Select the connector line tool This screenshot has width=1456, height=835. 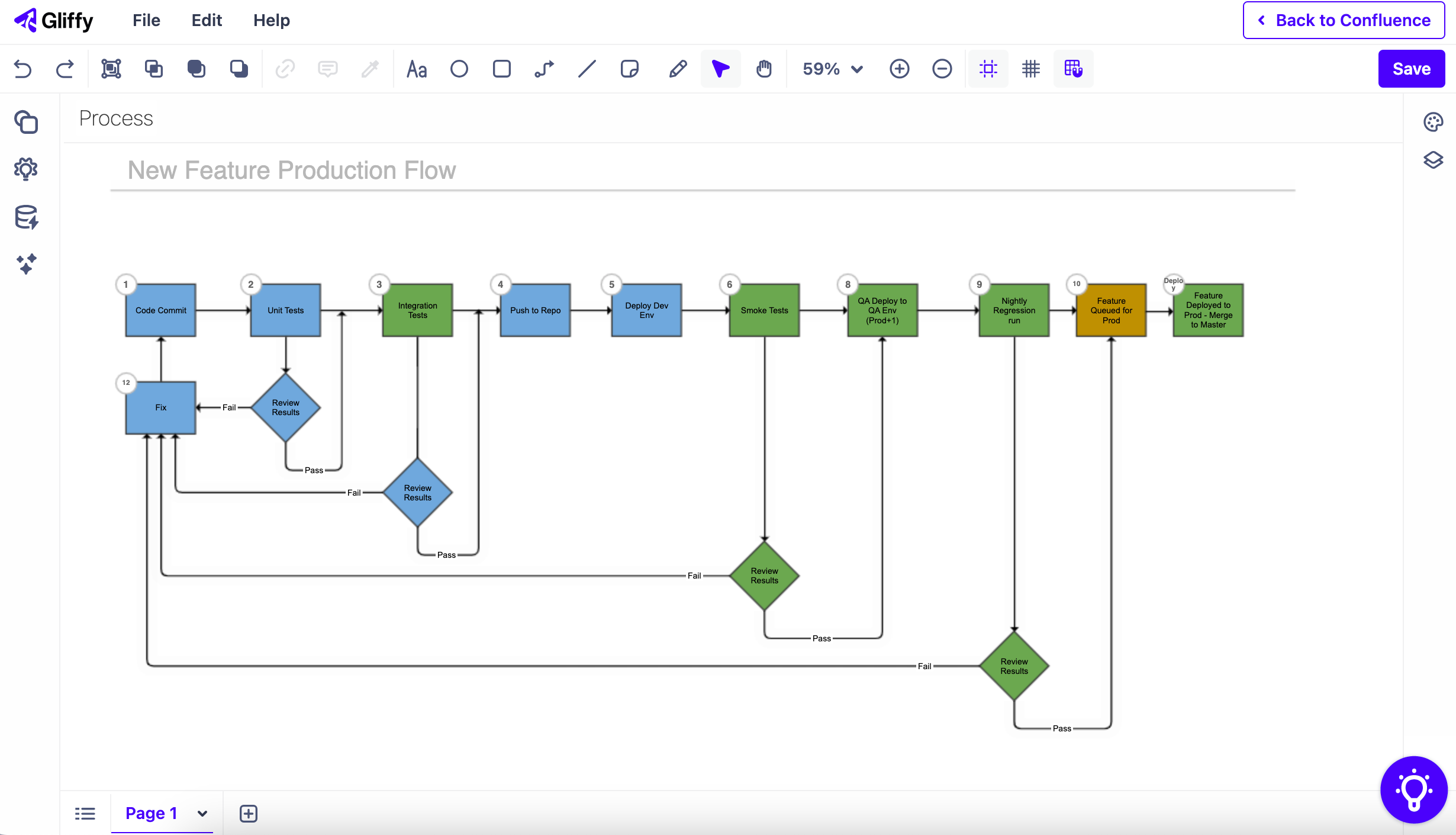[x=544, y=69]
